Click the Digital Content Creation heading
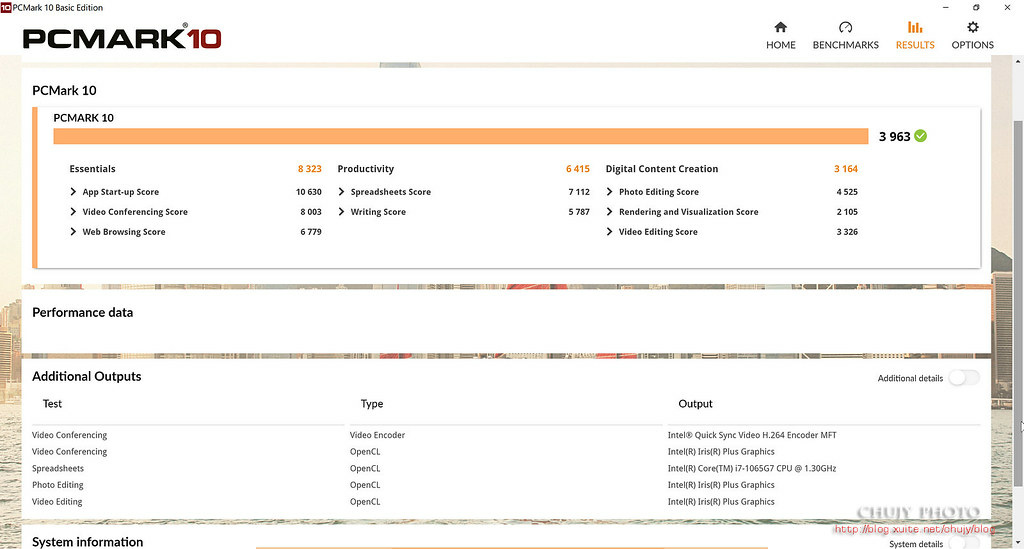 tap(662, 169)
